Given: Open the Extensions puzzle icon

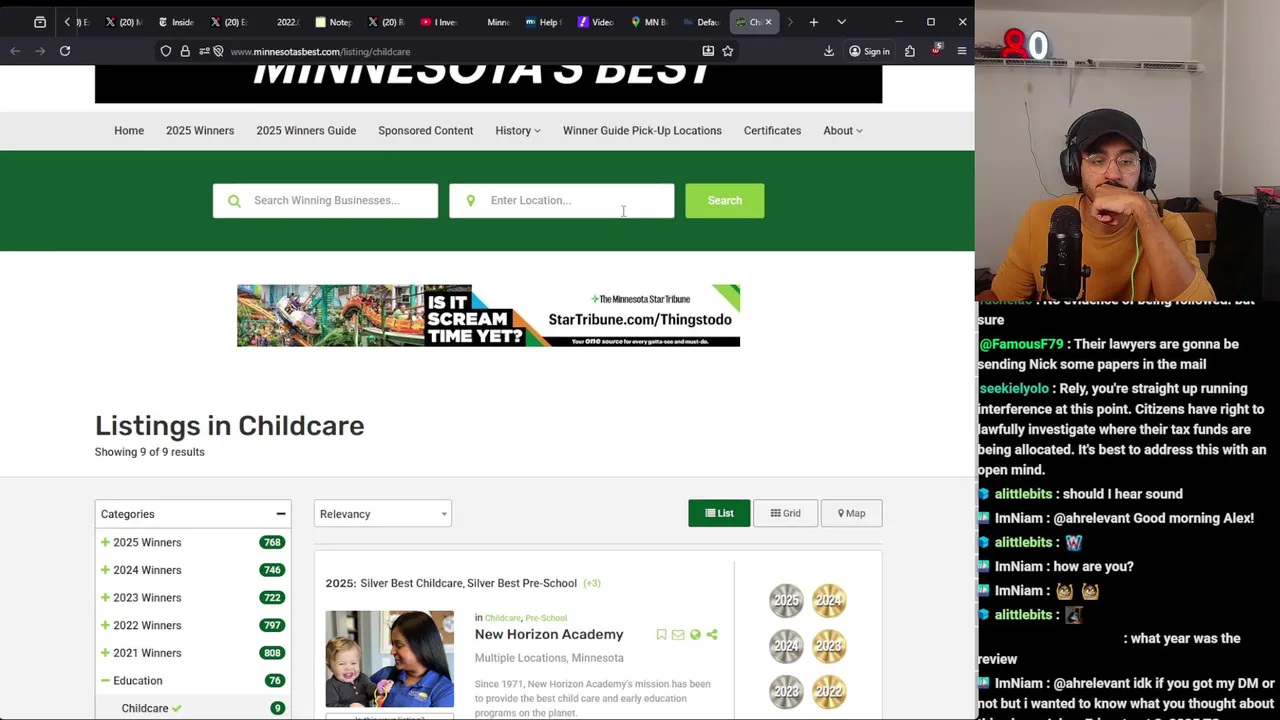Looking at the screenshot, I should coord(910,51).
